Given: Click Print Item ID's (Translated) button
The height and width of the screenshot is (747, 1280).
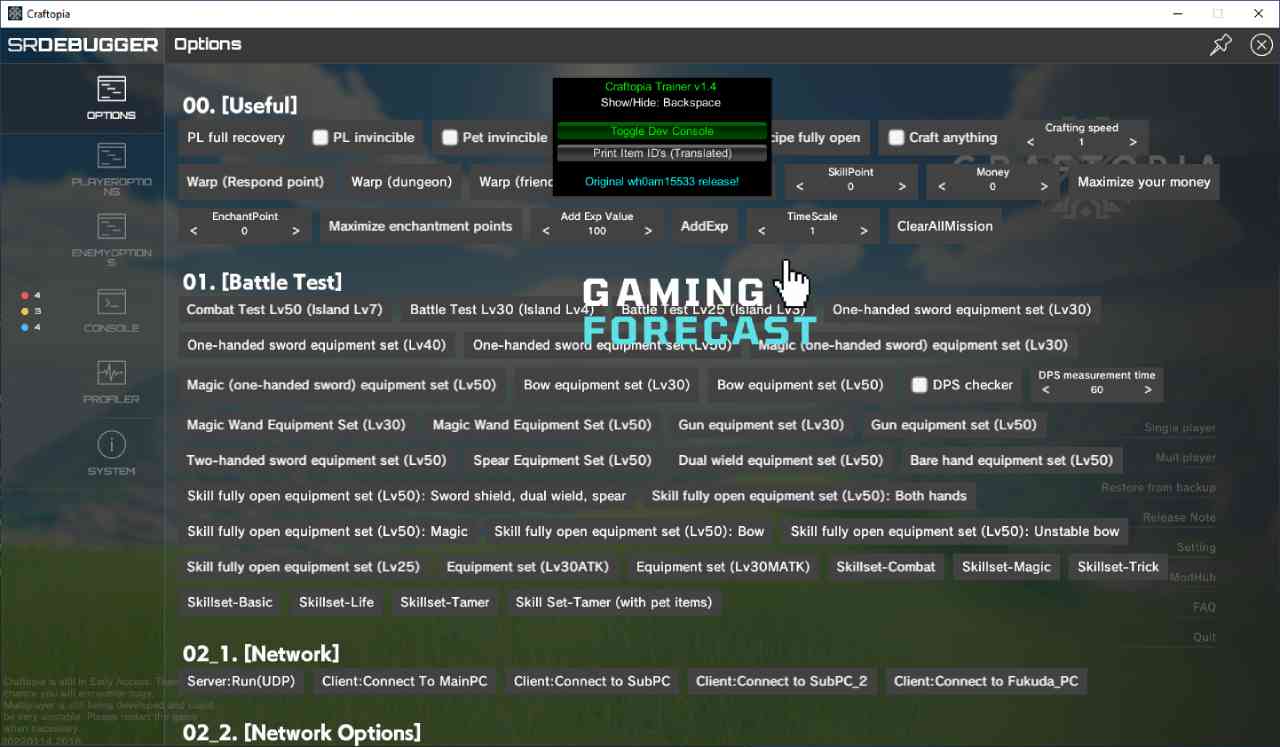Looking at the screenshot, I should click(x=662, y=153).
